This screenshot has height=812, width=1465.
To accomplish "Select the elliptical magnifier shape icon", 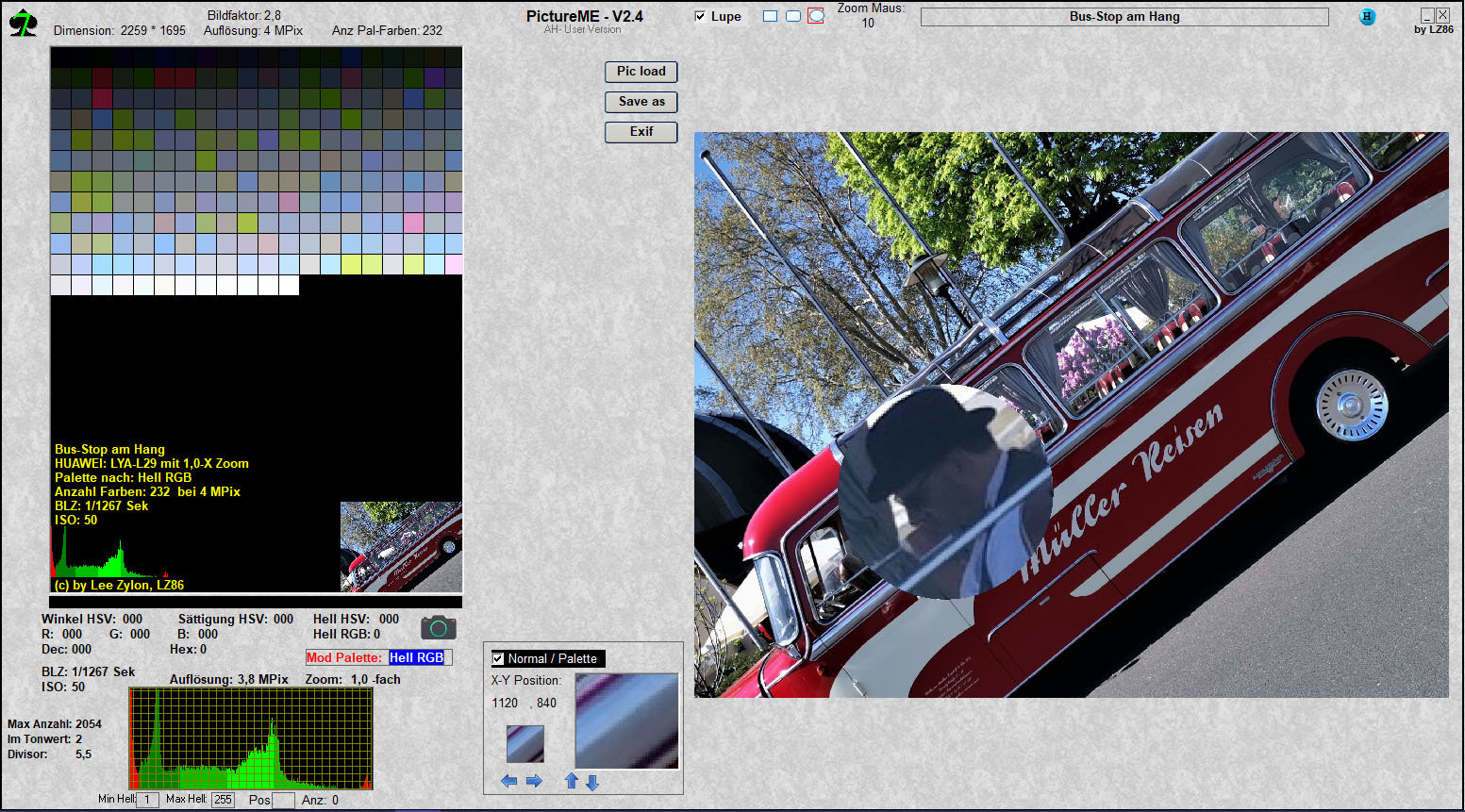I will tap(816, 16).
